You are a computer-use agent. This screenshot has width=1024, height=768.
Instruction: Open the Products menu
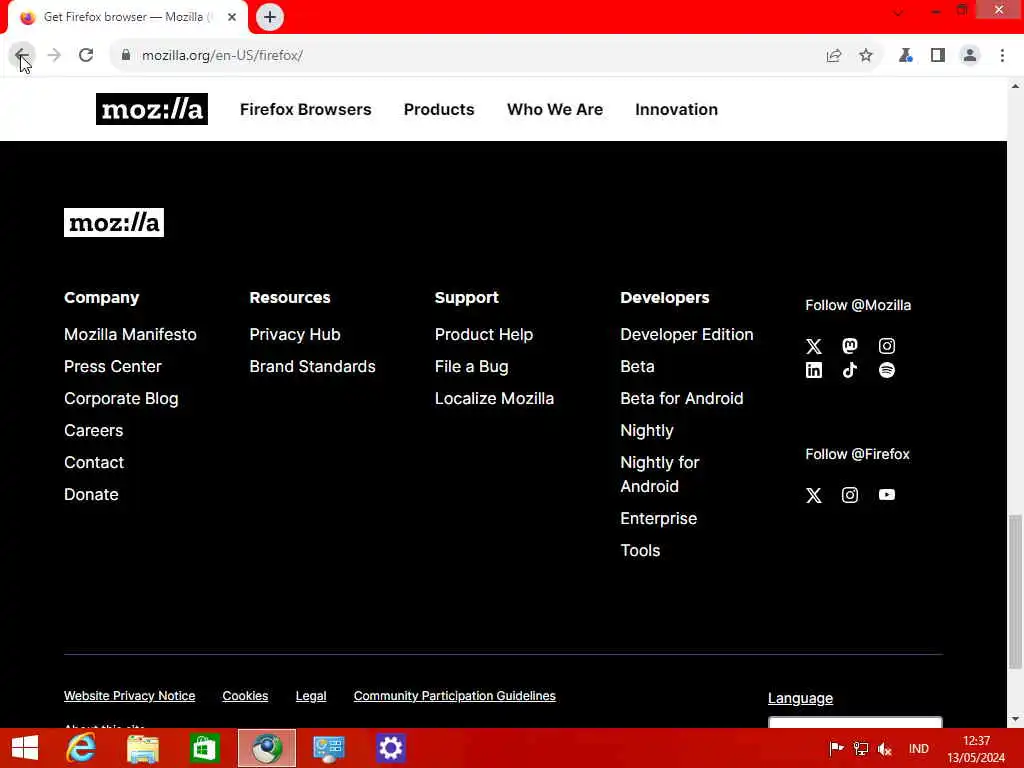coord(439,109)
